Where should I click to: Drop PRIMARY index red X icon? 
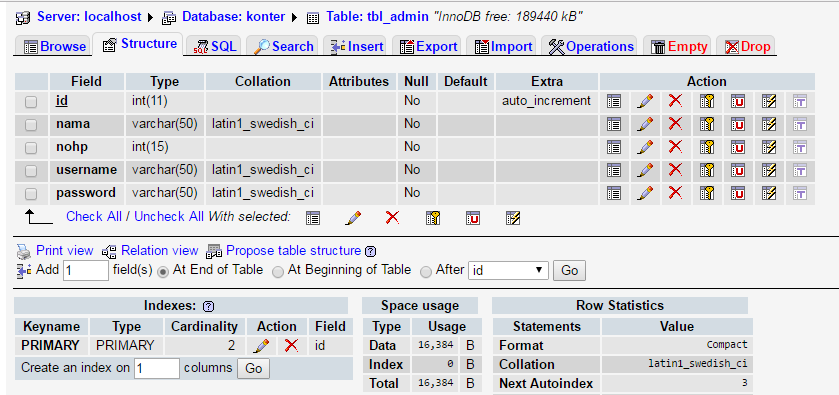[x=292, y=346]
